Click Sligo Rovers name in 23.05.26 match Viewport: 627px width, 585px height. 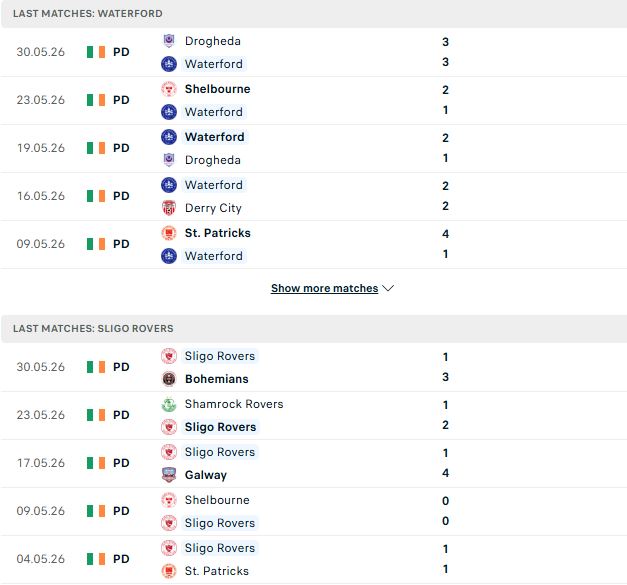point(220,427)
